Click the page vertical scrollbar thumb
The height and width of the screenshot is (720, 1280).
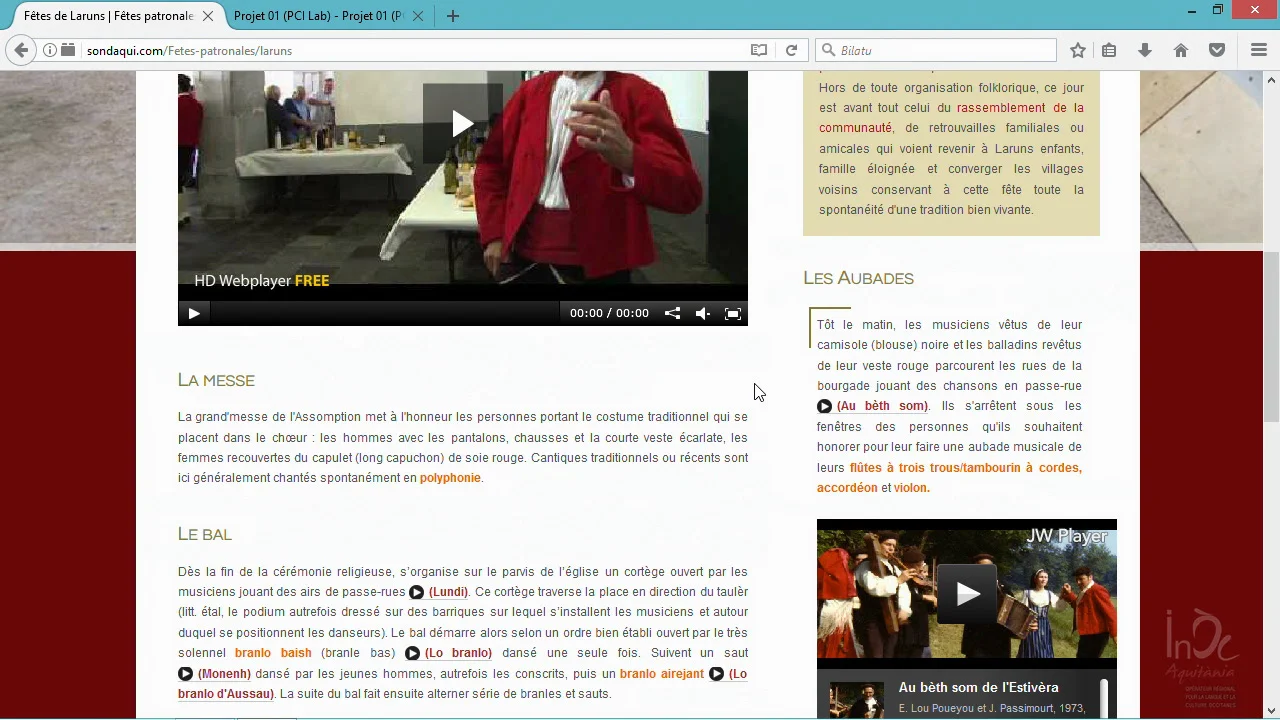1272,337
